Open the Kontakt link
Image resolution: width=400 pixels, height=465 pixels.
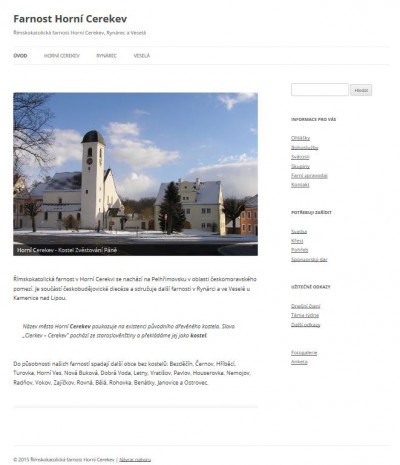coord(300,185)
